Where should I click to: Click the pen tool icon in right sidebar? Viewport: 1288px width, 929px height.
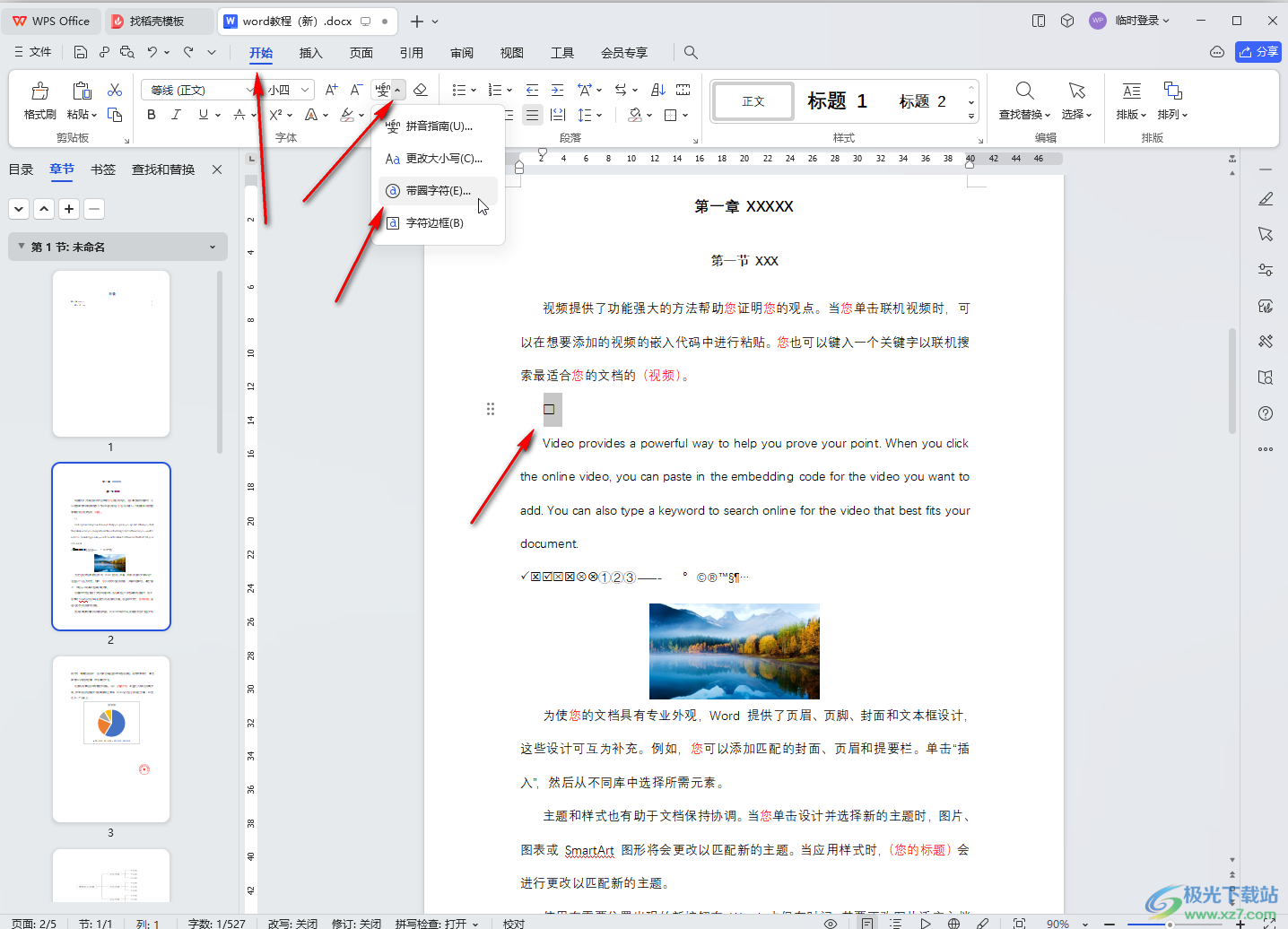(x=1266, y=199)
